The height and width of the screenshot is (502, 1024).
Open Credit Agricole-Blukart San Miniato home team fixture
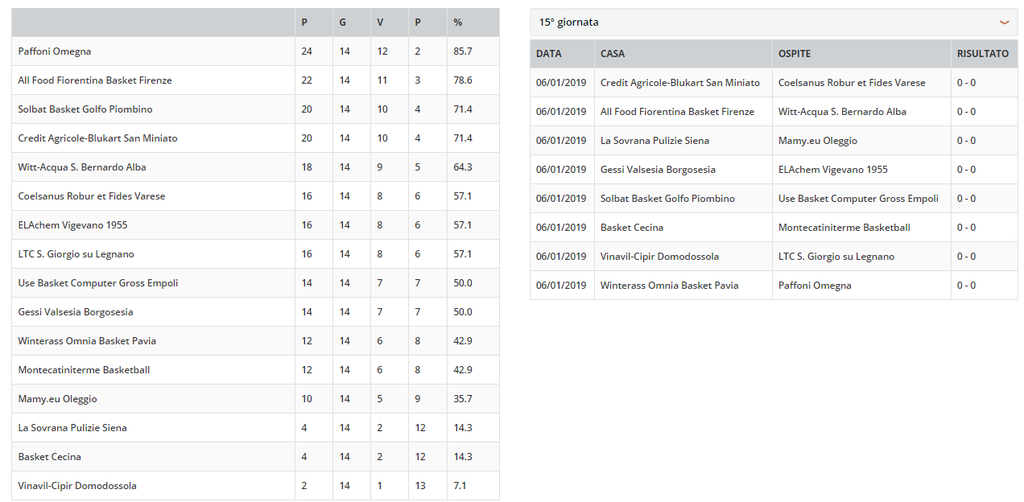point(680,83)
